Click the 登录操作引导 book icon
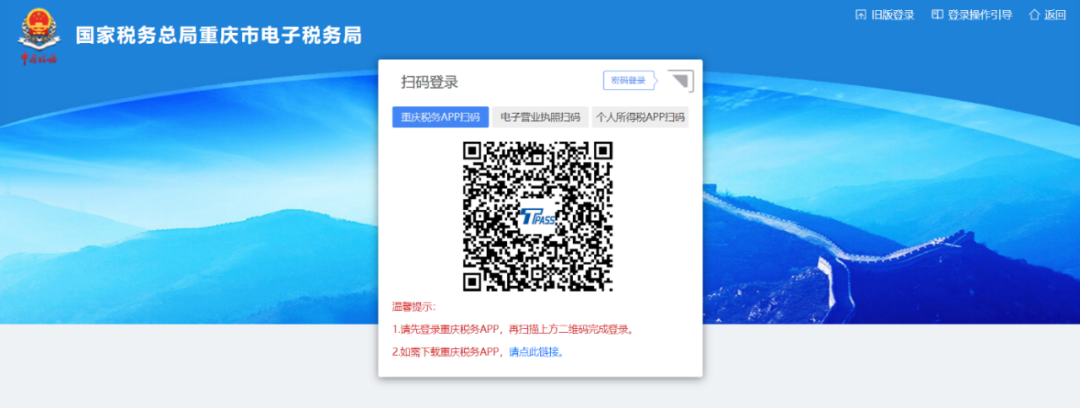 pos(937,15)
